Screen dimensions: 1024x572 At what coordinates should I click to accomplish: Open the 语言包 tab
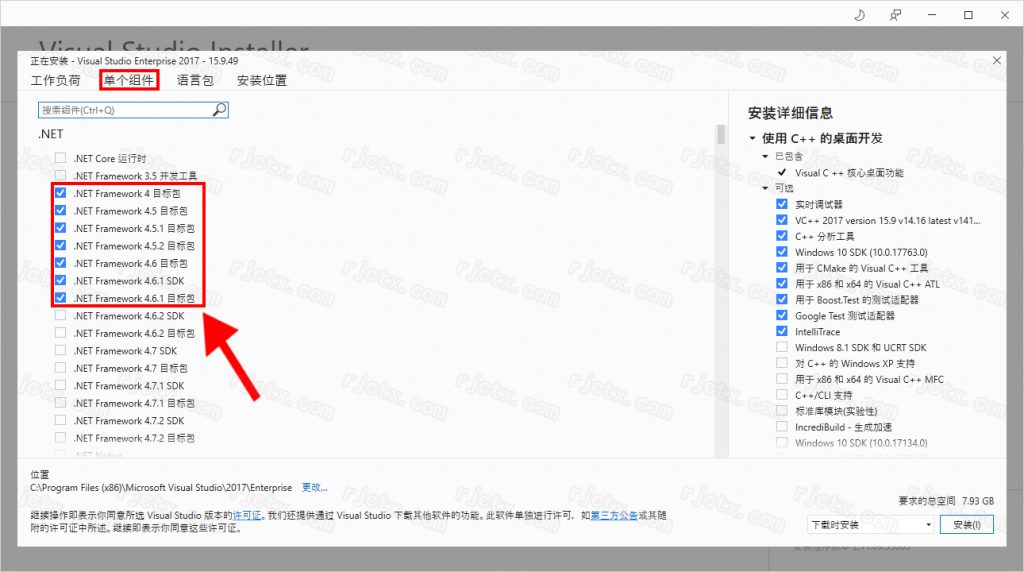[x=195, y=80]
